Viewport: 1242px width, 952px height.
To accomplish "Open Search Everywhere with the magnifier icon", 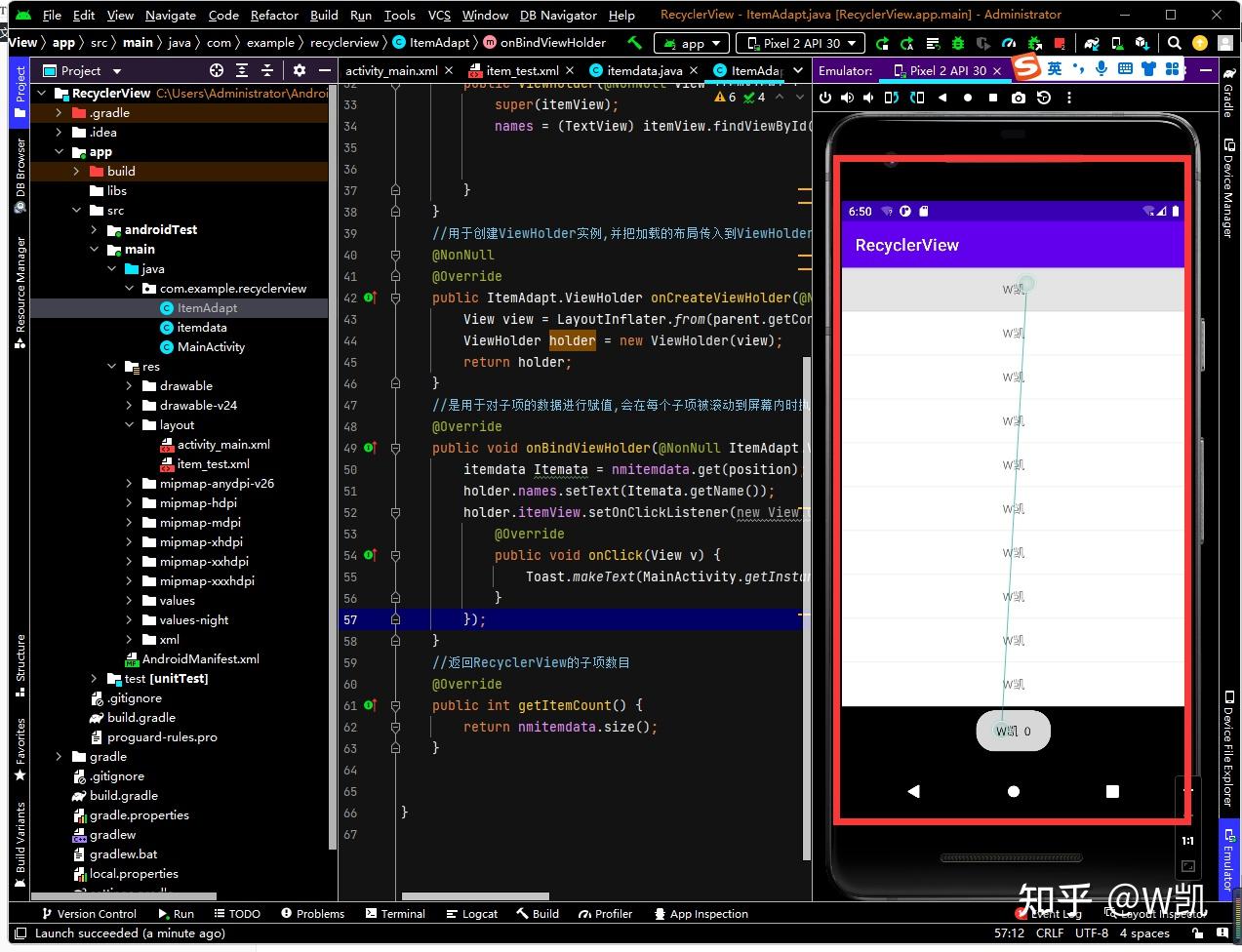I will pos(1174,42).
